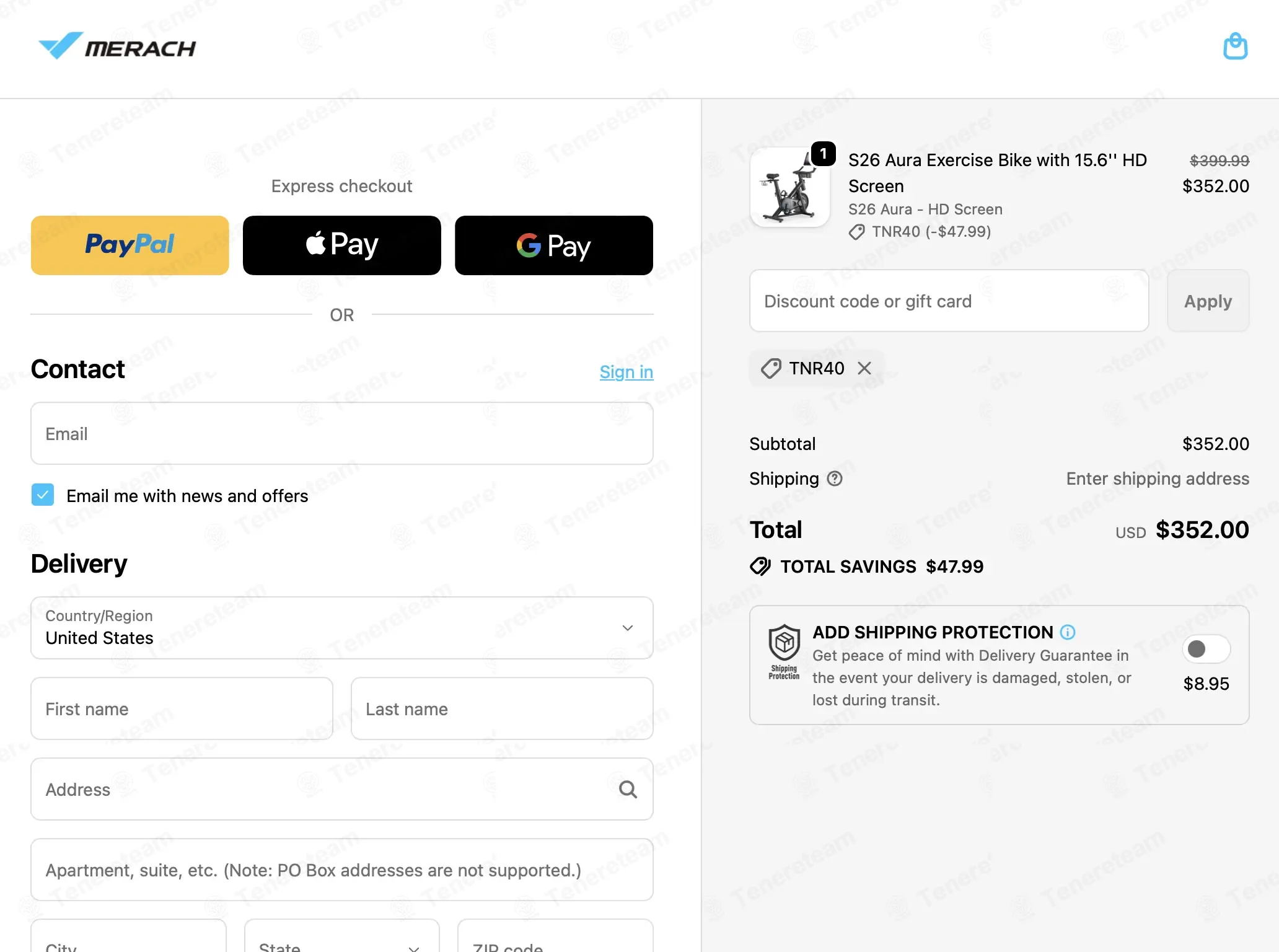Click the Merach logo
The width and height of the screenshot is (1279, 952).
(x=117, y=46)
